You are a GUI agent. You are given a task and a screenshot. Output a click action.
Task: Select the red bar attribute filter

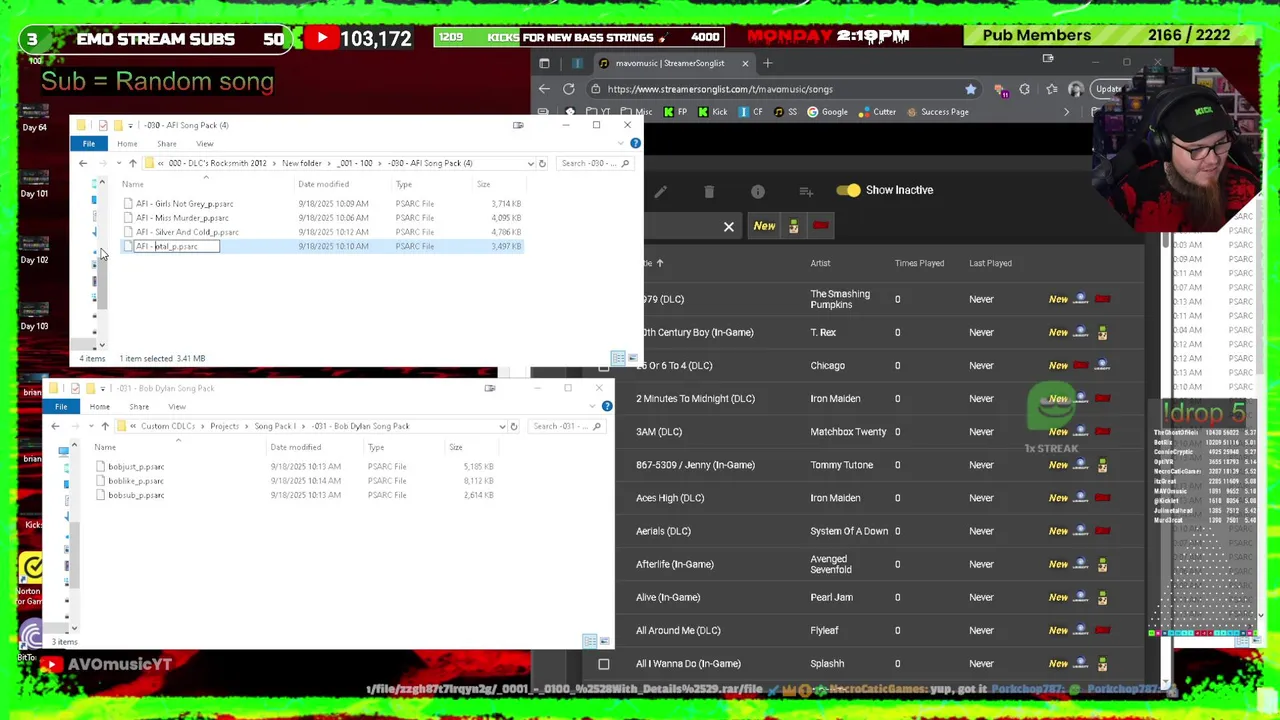pyautogui.click(x=821, y=226)
